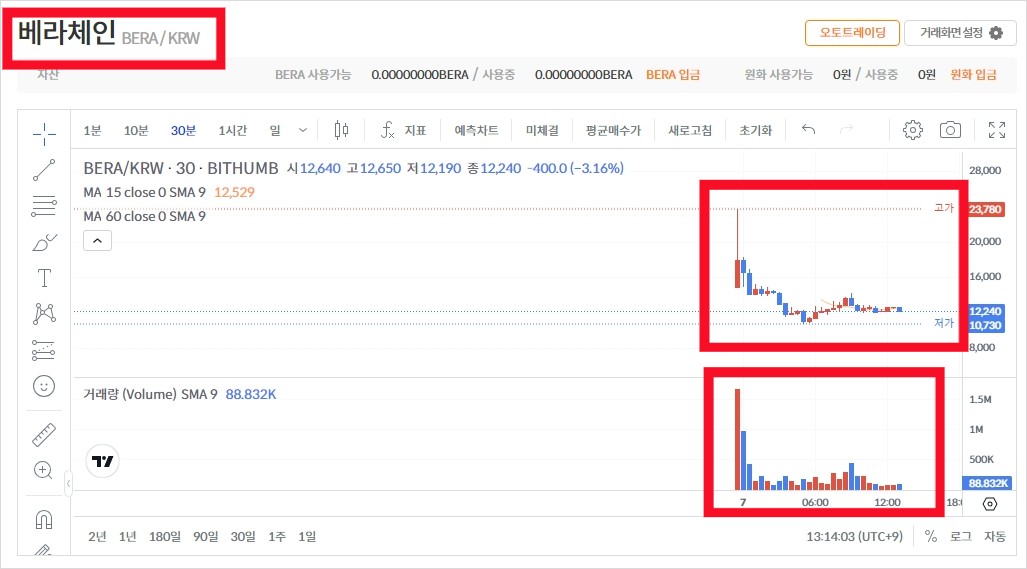Click the 원화 입금 KRW deposit link

click(x=973, y=75)
